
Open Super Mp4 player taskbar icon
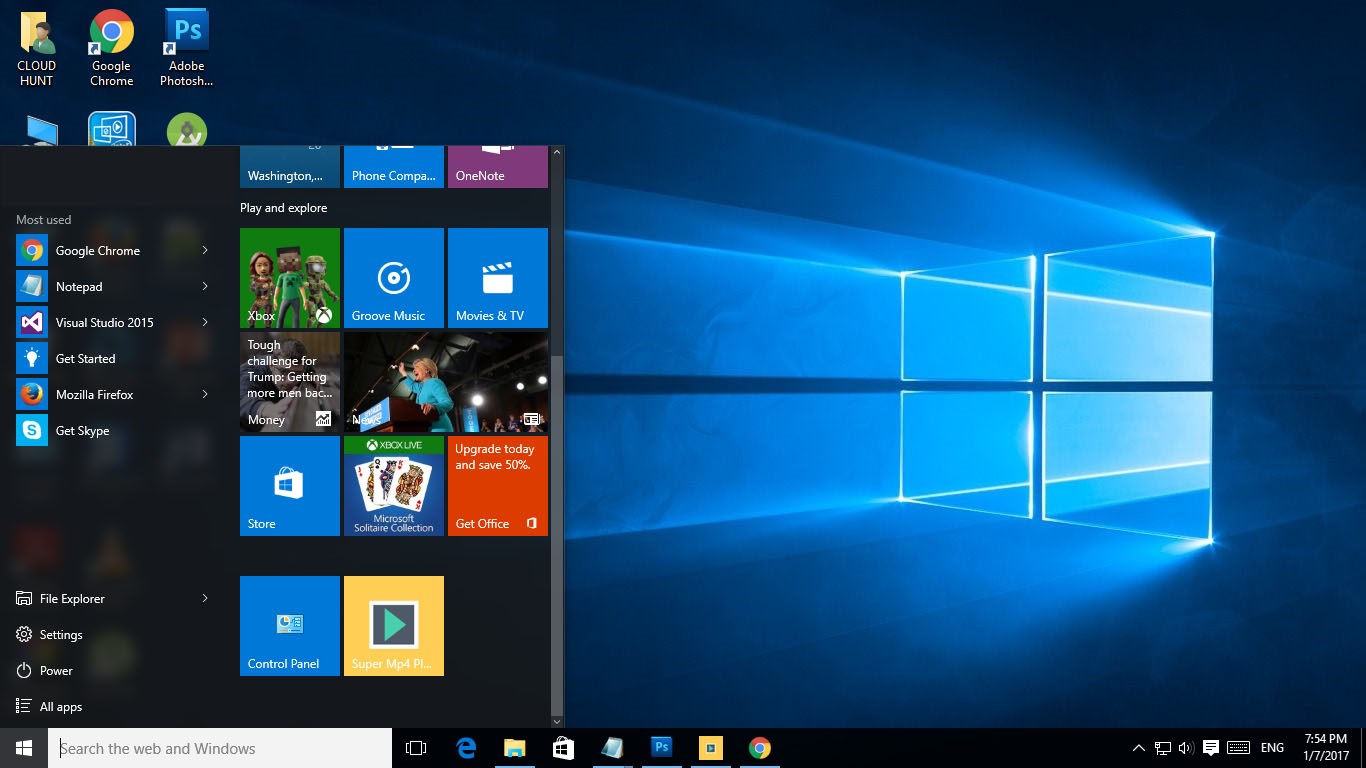(710, 748)
